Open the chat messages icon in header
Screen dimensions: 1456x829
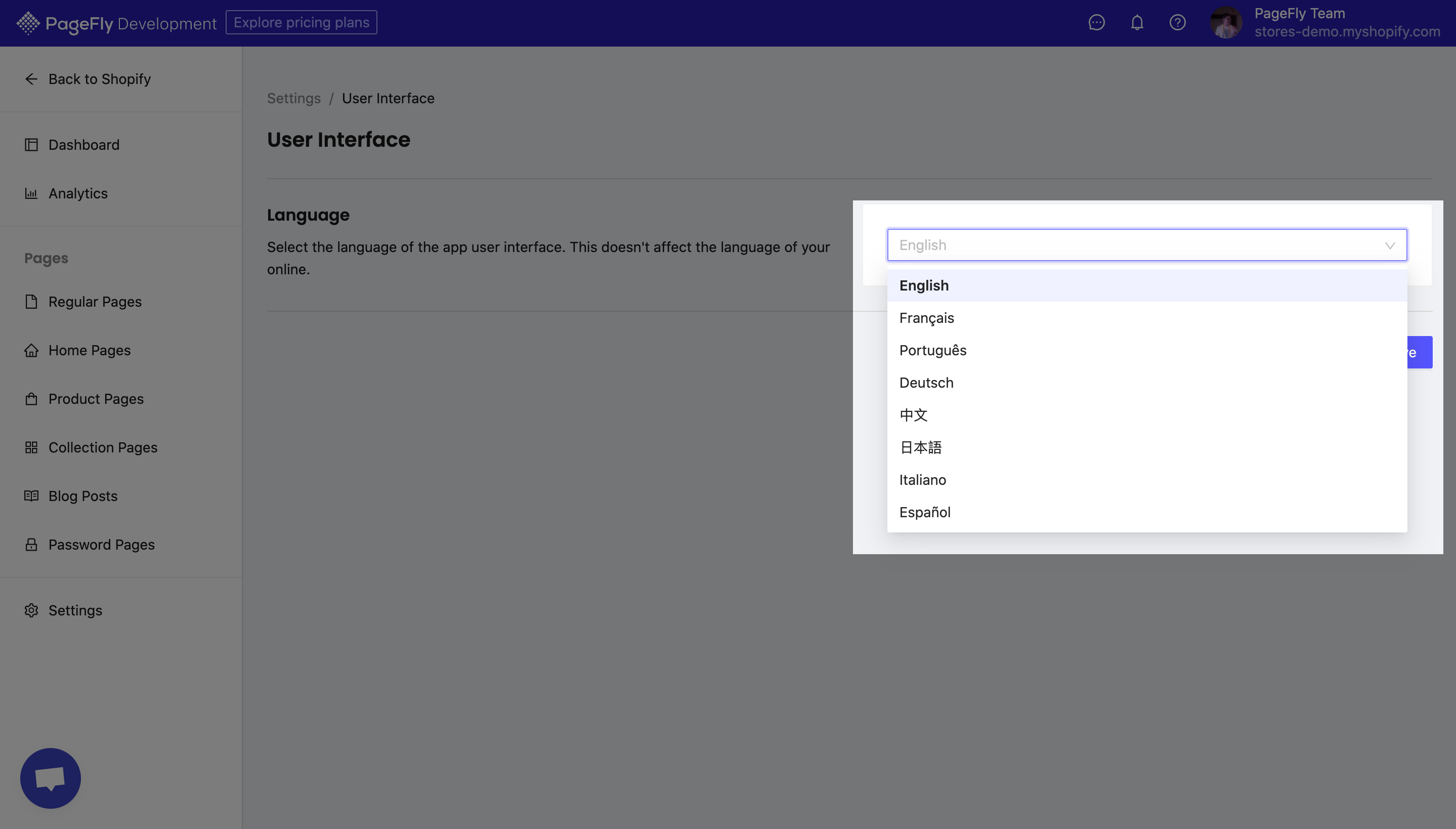pos(1096,23)
